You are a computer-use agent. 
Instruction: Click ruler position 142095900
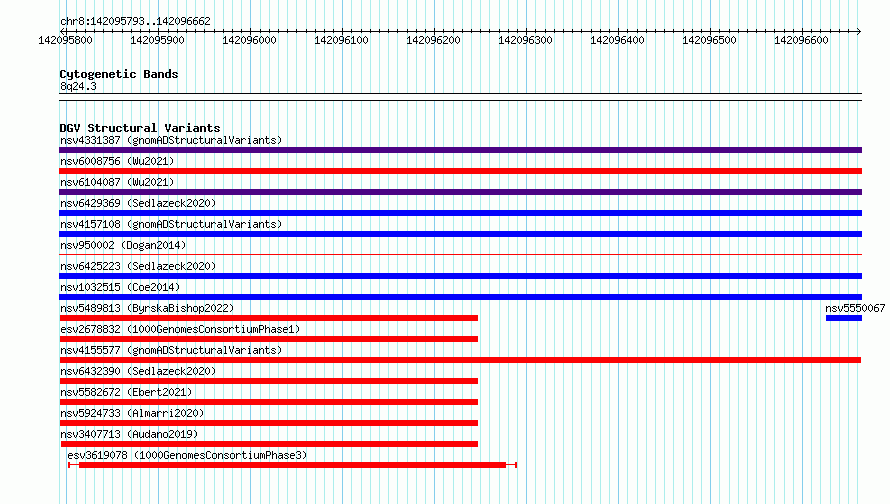click(x=157, y=40)
